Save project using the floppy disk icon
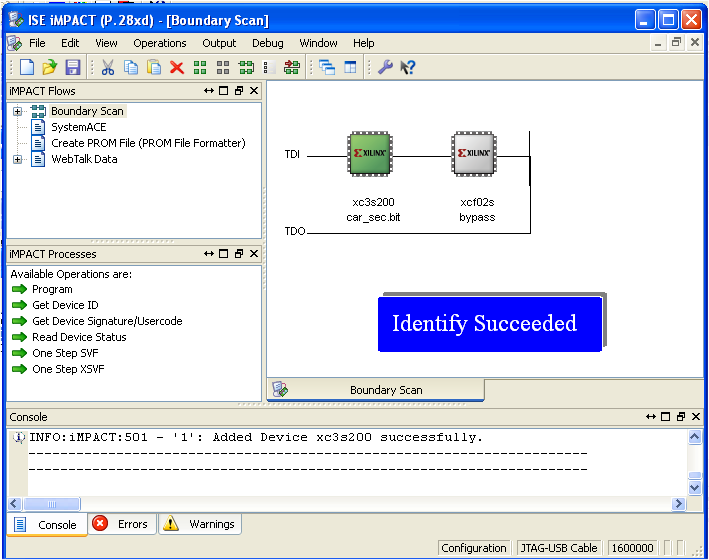Screen dimensions: 709x560 click(72, 67)
